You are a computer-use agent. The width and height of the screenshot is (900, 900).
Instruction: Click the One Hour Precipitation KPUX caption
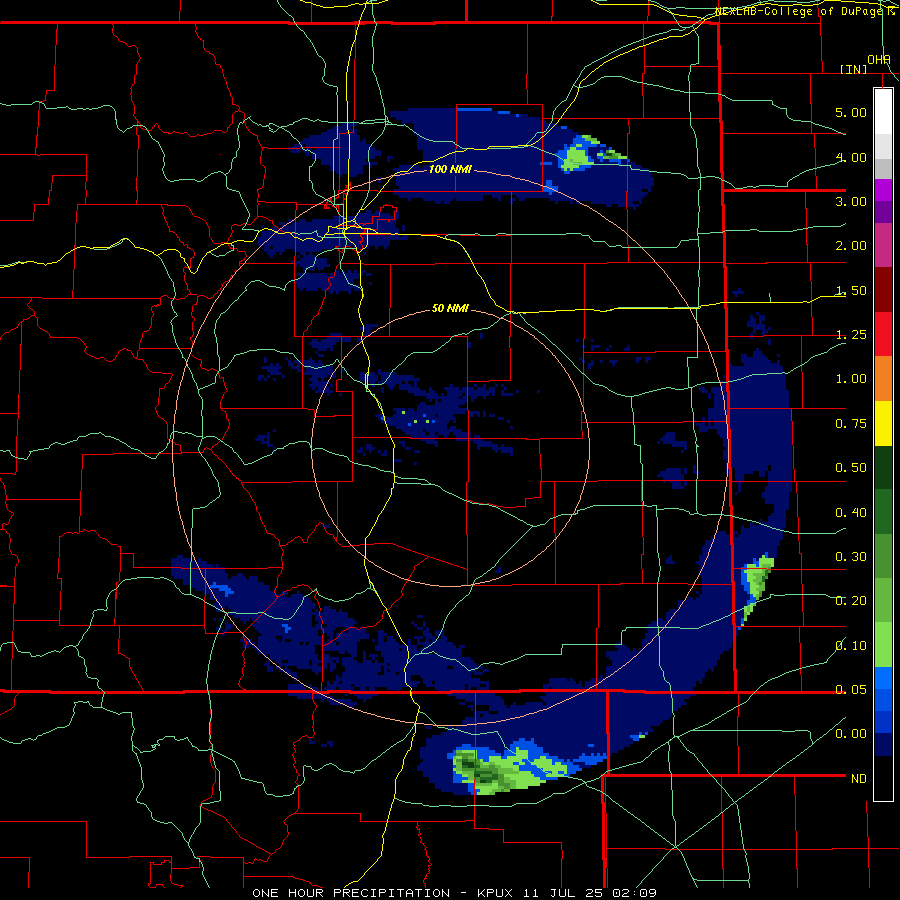pyautogui.click(x=455, y=893)
